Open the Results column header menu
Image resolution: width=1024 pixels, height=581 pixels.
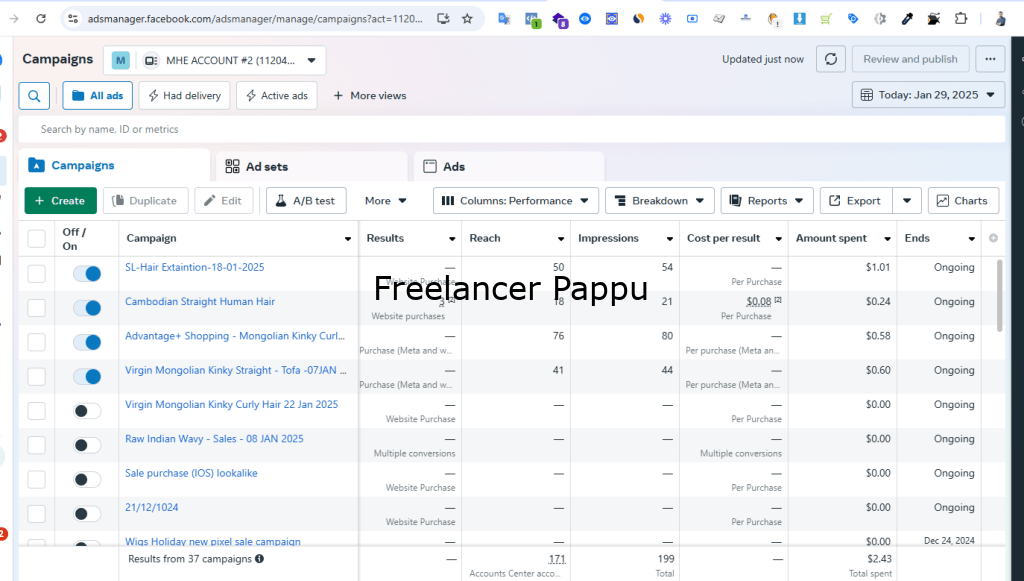click(x=452, y=239)
